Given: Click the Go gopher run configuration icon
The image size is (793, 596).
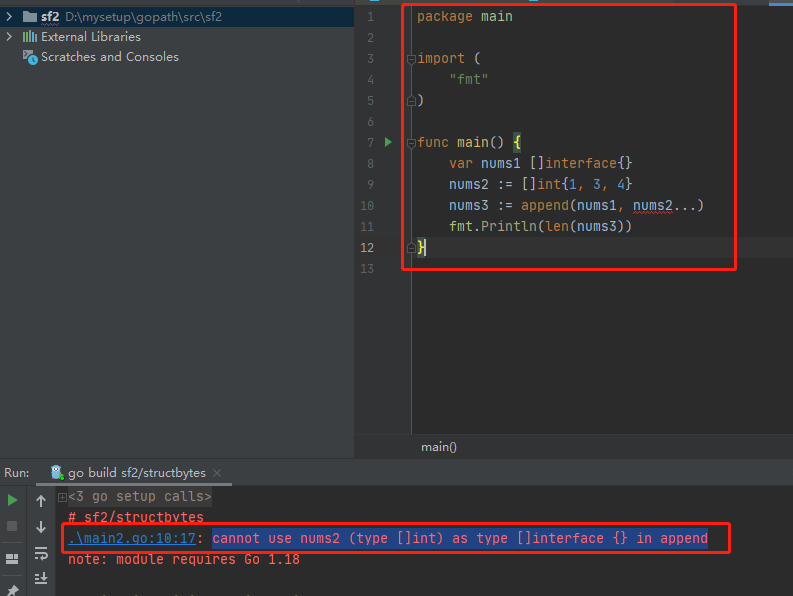Looking at the screenshot, I should coord(57,473).
